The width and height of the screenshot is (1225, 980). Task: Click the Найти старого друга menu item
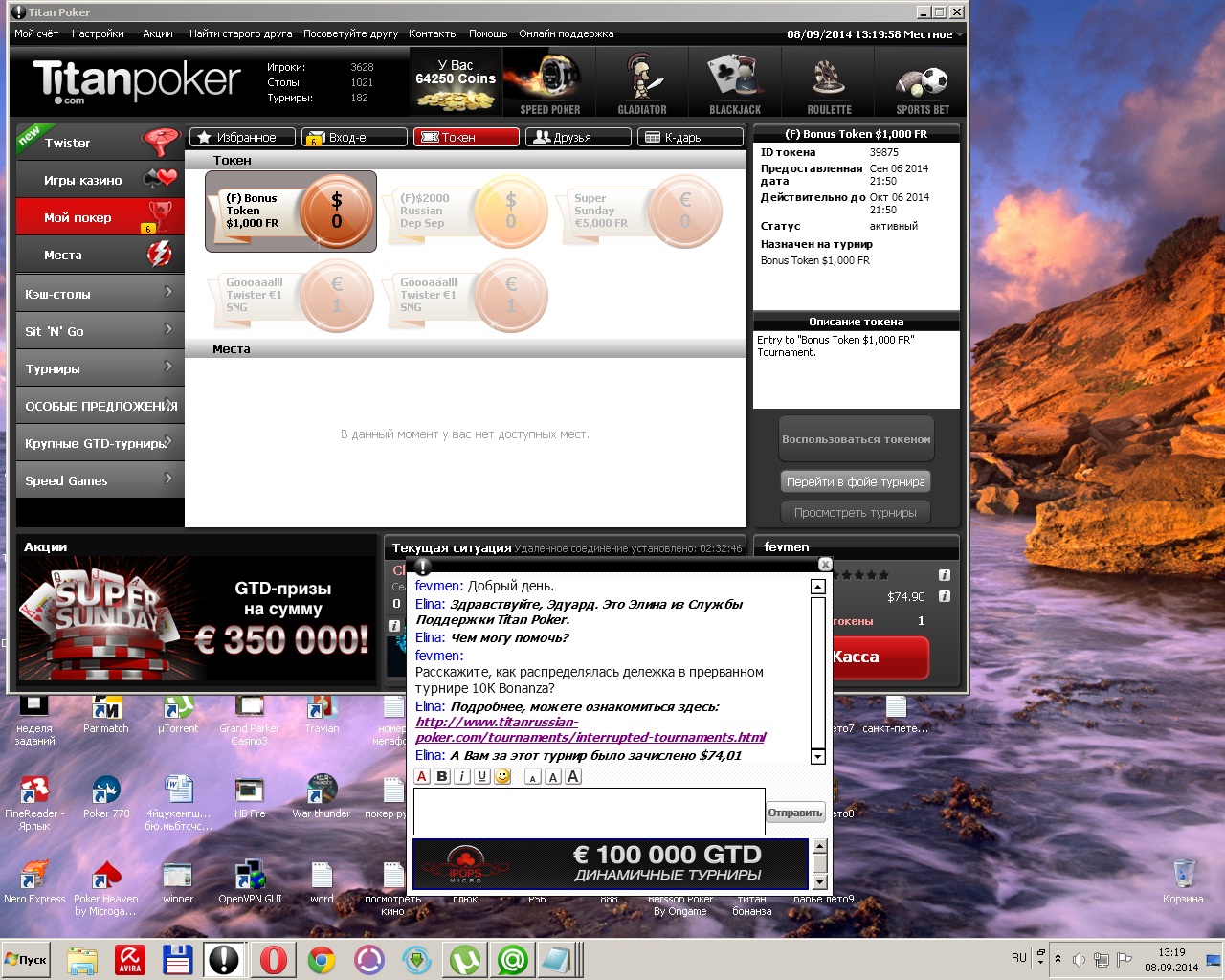pos(241,33)
